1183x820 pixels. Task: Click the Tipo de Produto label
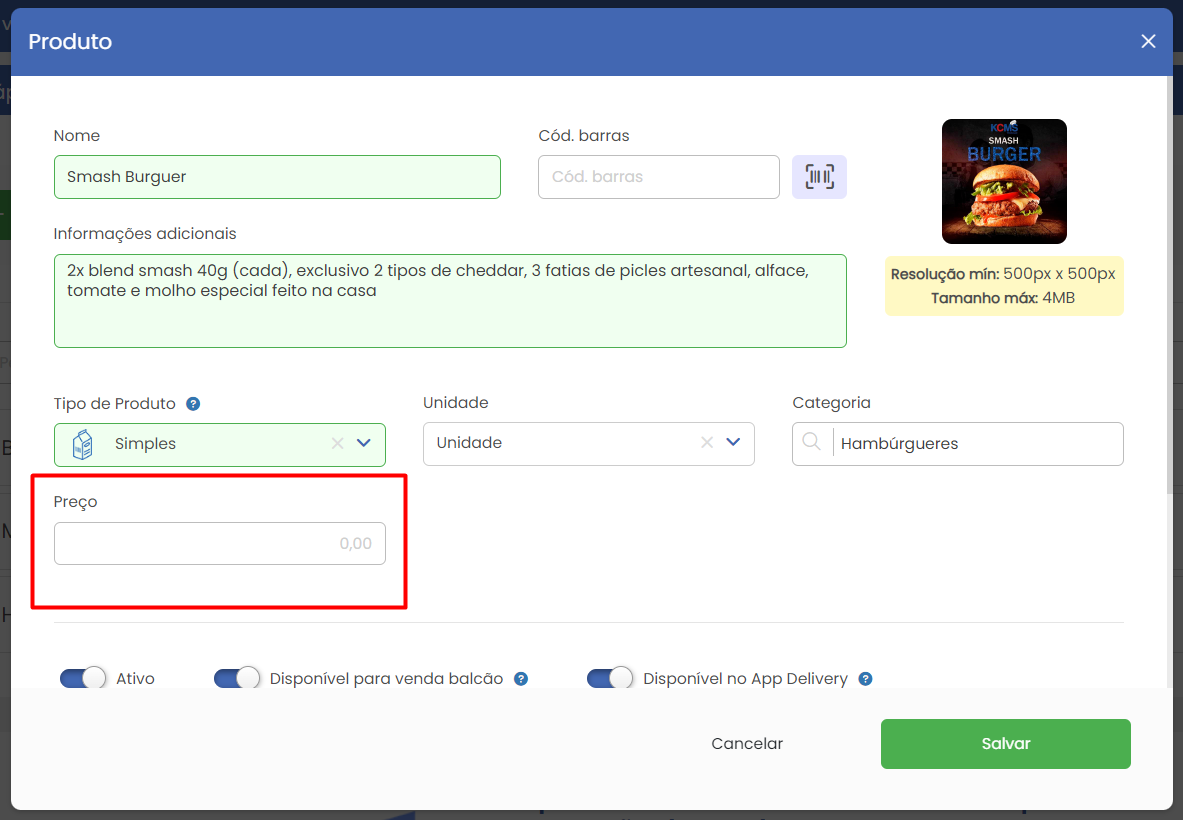pyautogui.click(x=115, y=404)
